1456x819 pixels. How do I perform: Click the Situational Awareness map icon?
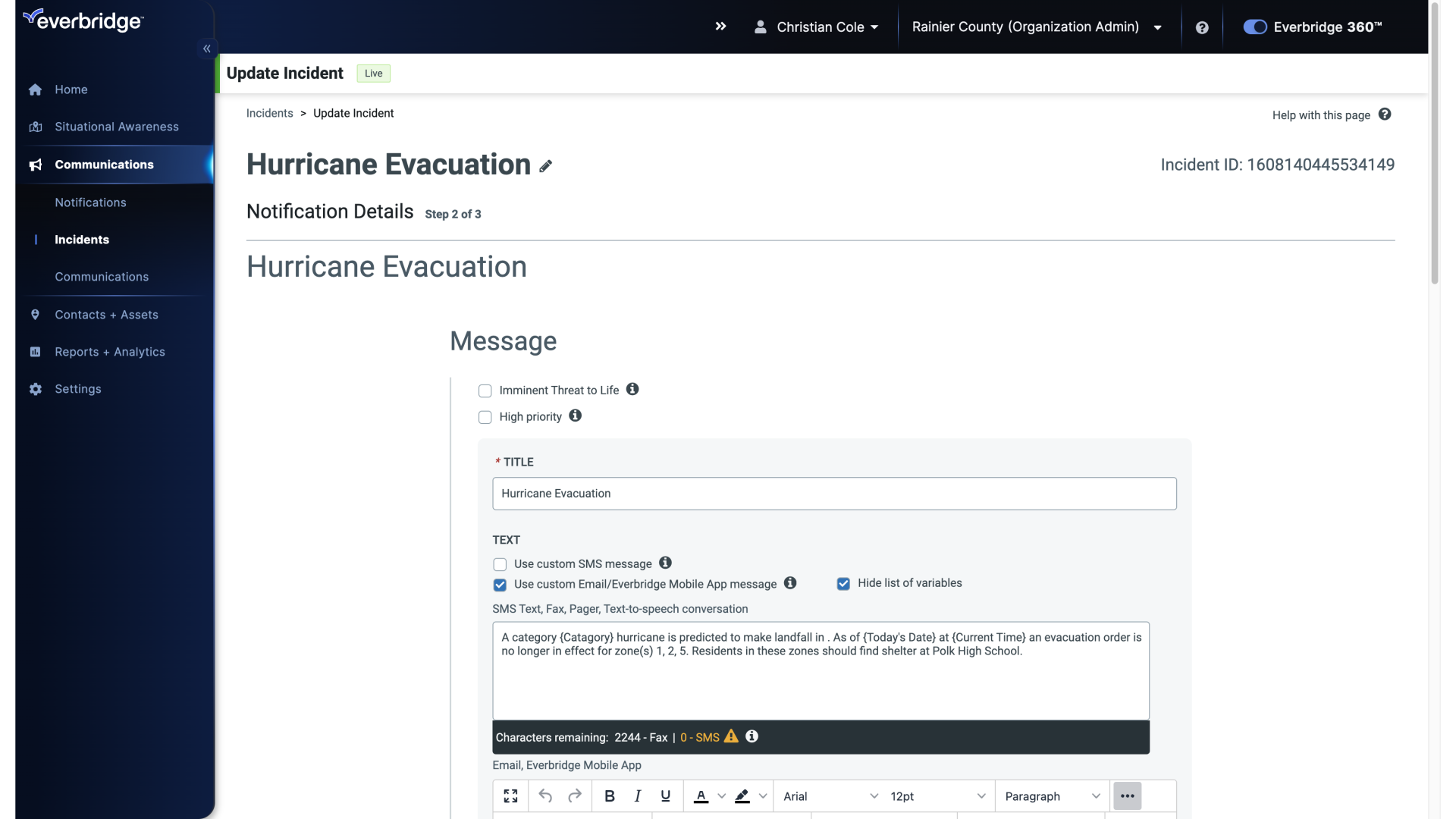pyautogui.click(x=35, y=127)
